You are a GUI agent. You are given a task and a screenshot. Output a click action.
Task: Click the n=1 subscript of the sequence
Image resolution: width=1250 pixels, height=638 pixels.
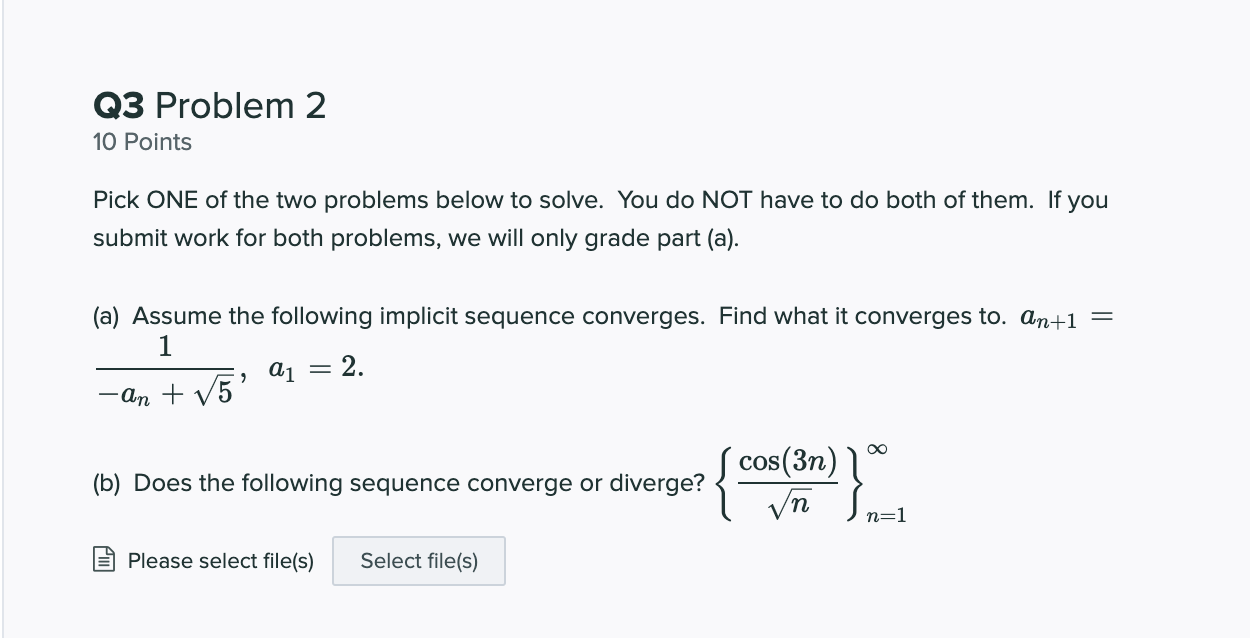click(887, 515)
